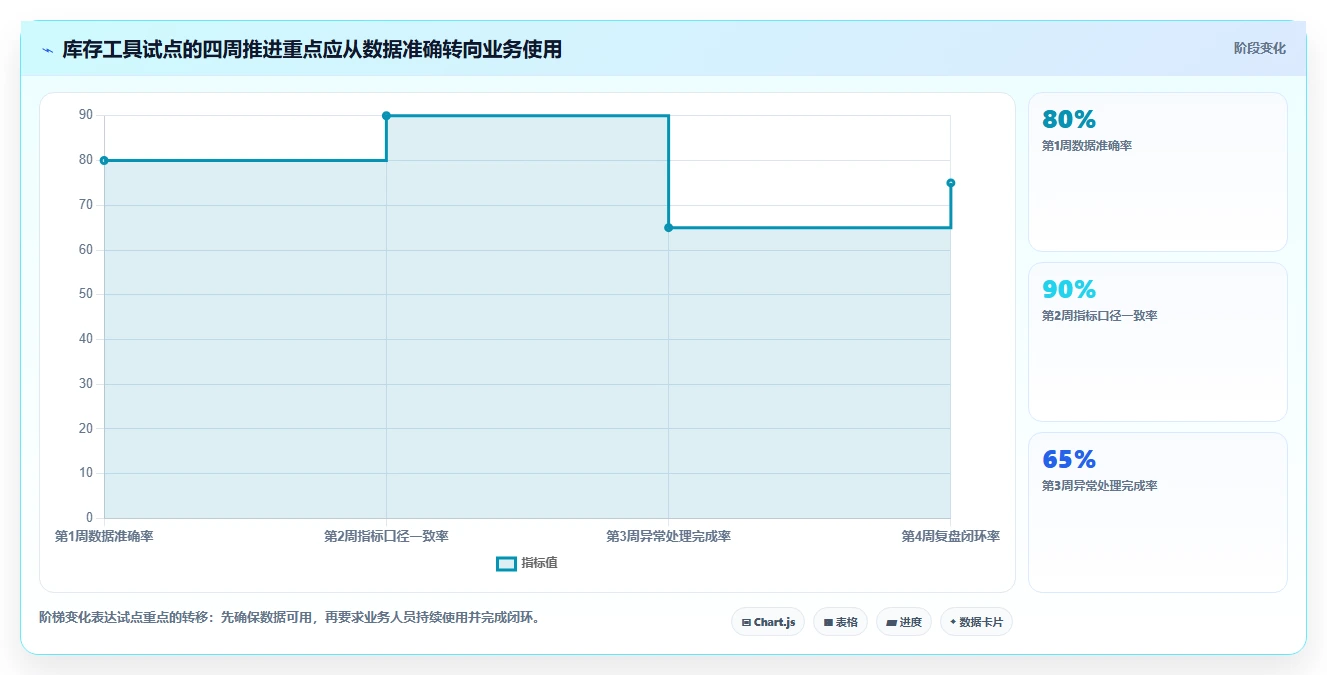This screenshot has width=1327, height=675.
Task: Click the x-axis label 第1周数据准确率
Action: 104,536
